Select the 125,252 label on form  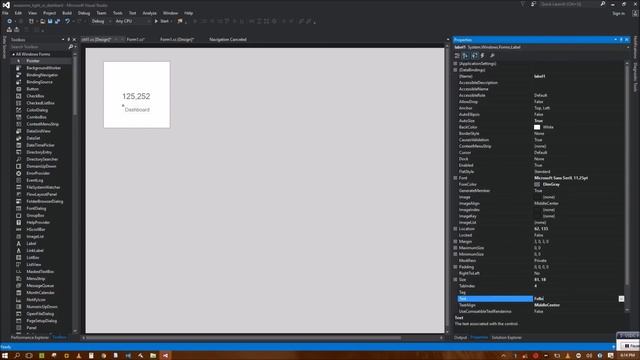(x=136, y=96)
